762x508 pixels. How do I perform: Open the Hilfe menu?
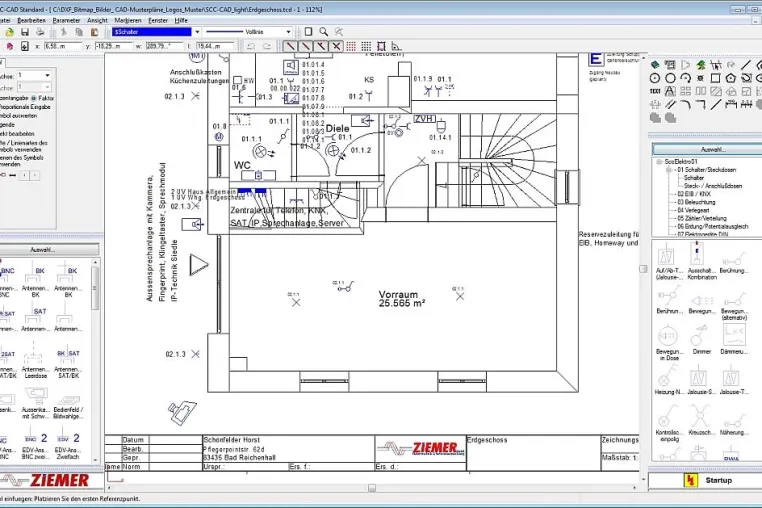coord(181,20)
